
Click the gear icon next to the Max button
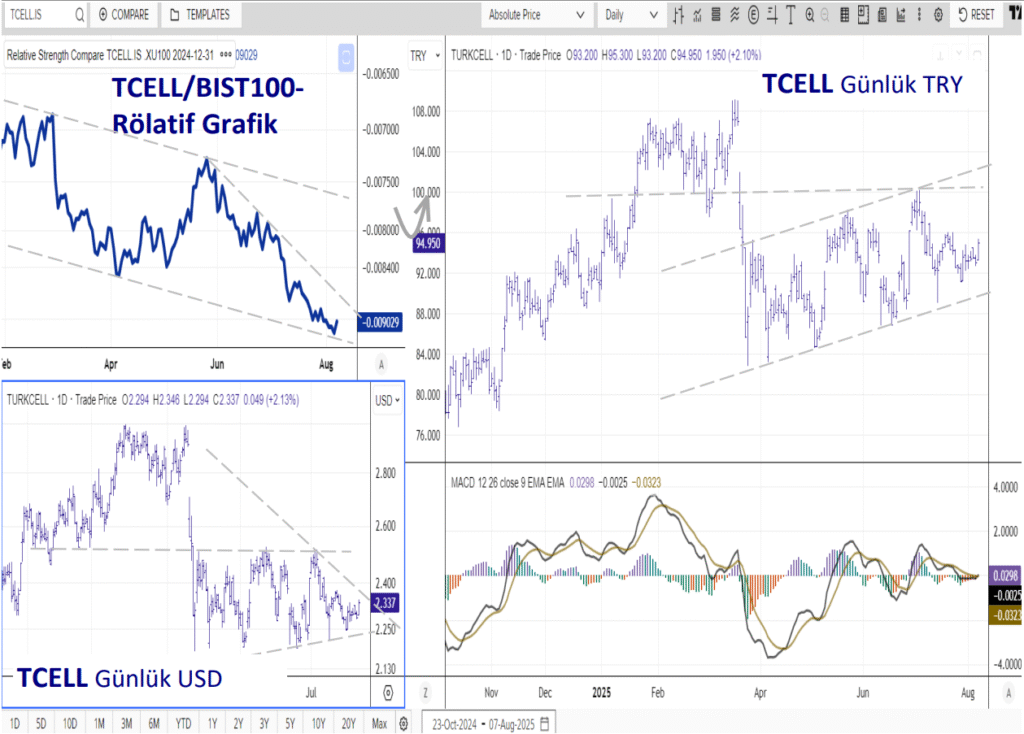pyautogui.click(x=404, y=723)
